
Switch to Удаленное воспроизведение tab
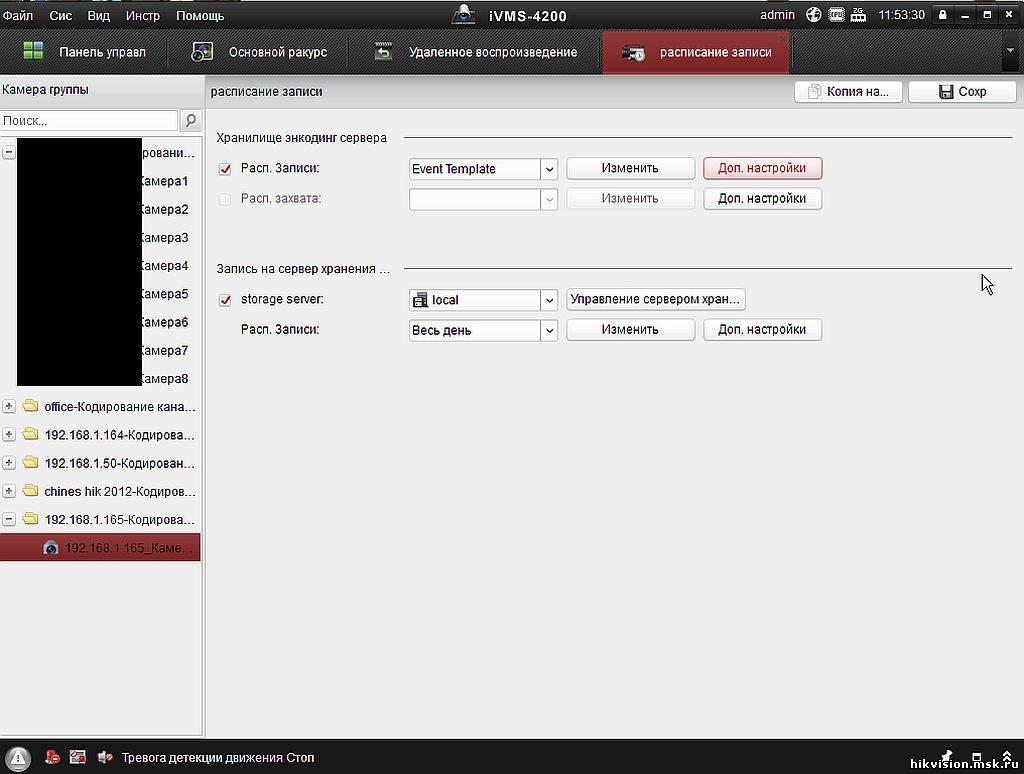(475, 52)
